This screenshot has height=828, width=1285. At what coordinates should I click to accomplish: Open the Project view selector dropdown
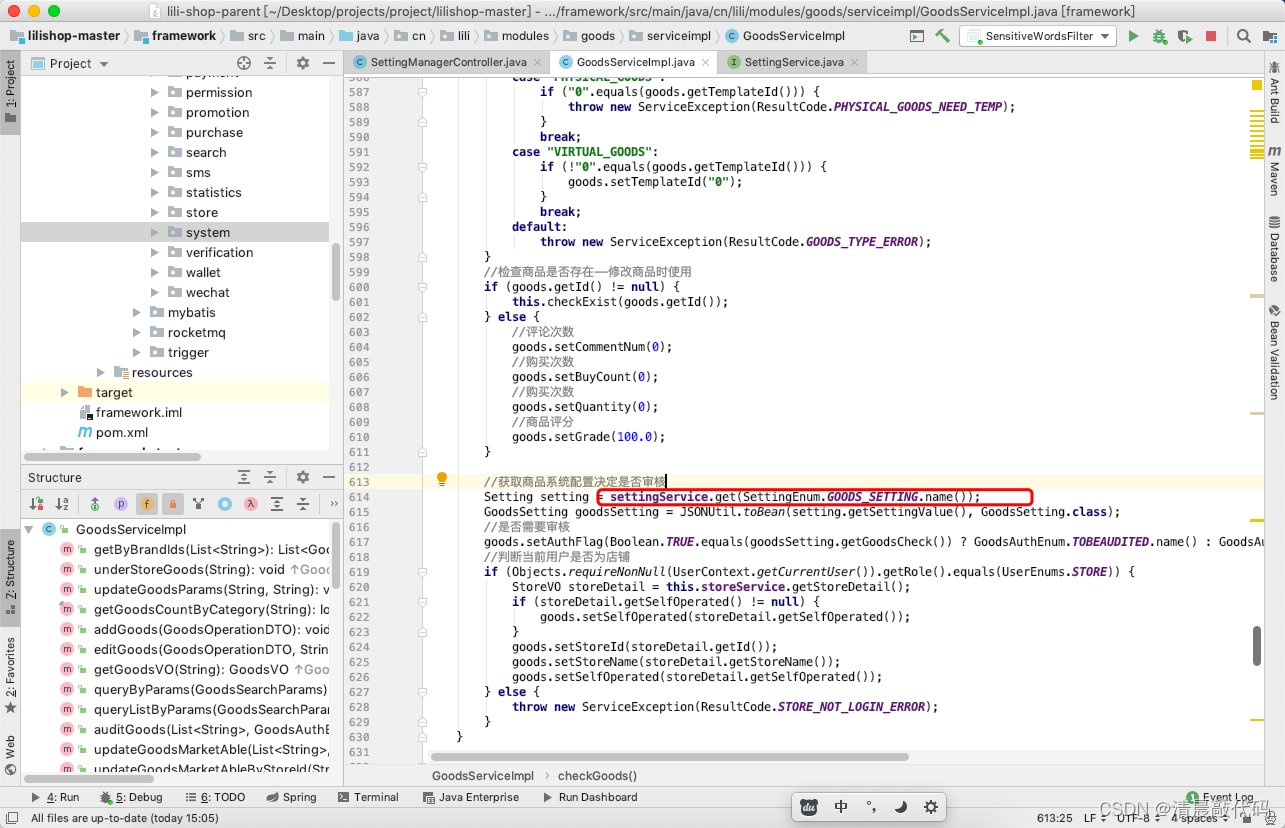click(69, 63)
